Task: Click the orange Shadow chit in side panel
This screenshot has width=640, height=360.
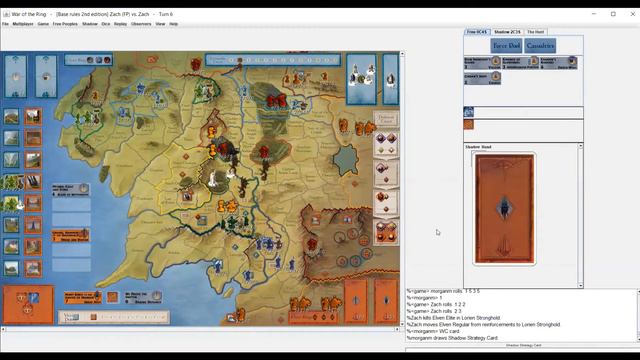Action: [469, 124]
